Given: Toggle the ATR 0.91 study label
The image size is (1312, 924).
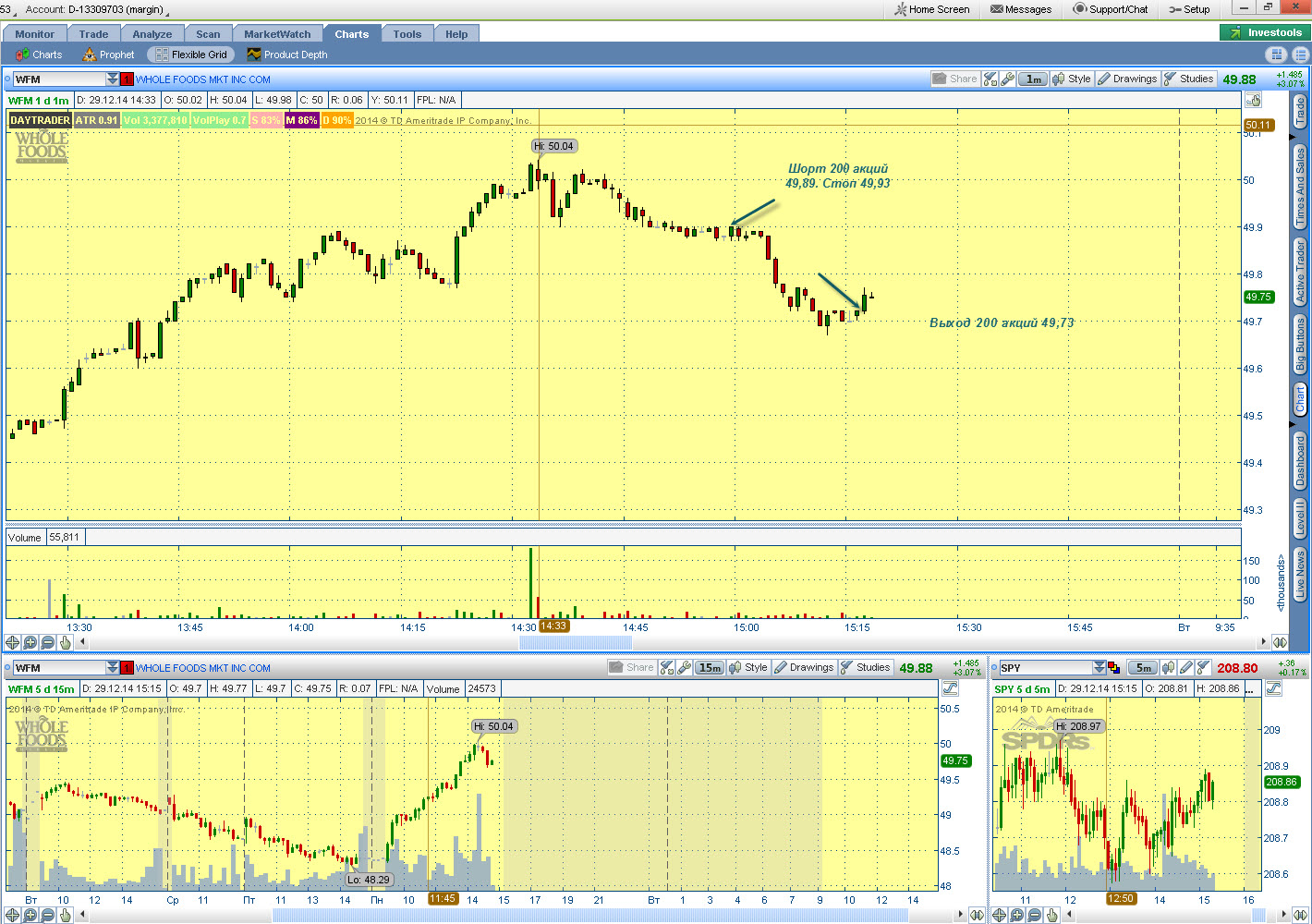Looking at the screenshot, I should 96,120.
